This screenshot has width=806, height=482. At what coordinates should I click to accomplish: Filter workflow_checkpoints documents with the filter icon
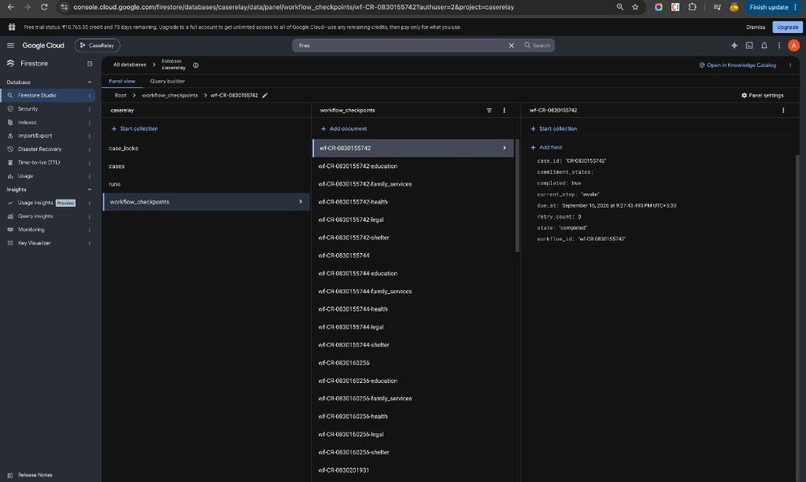(x=489, y=110)
